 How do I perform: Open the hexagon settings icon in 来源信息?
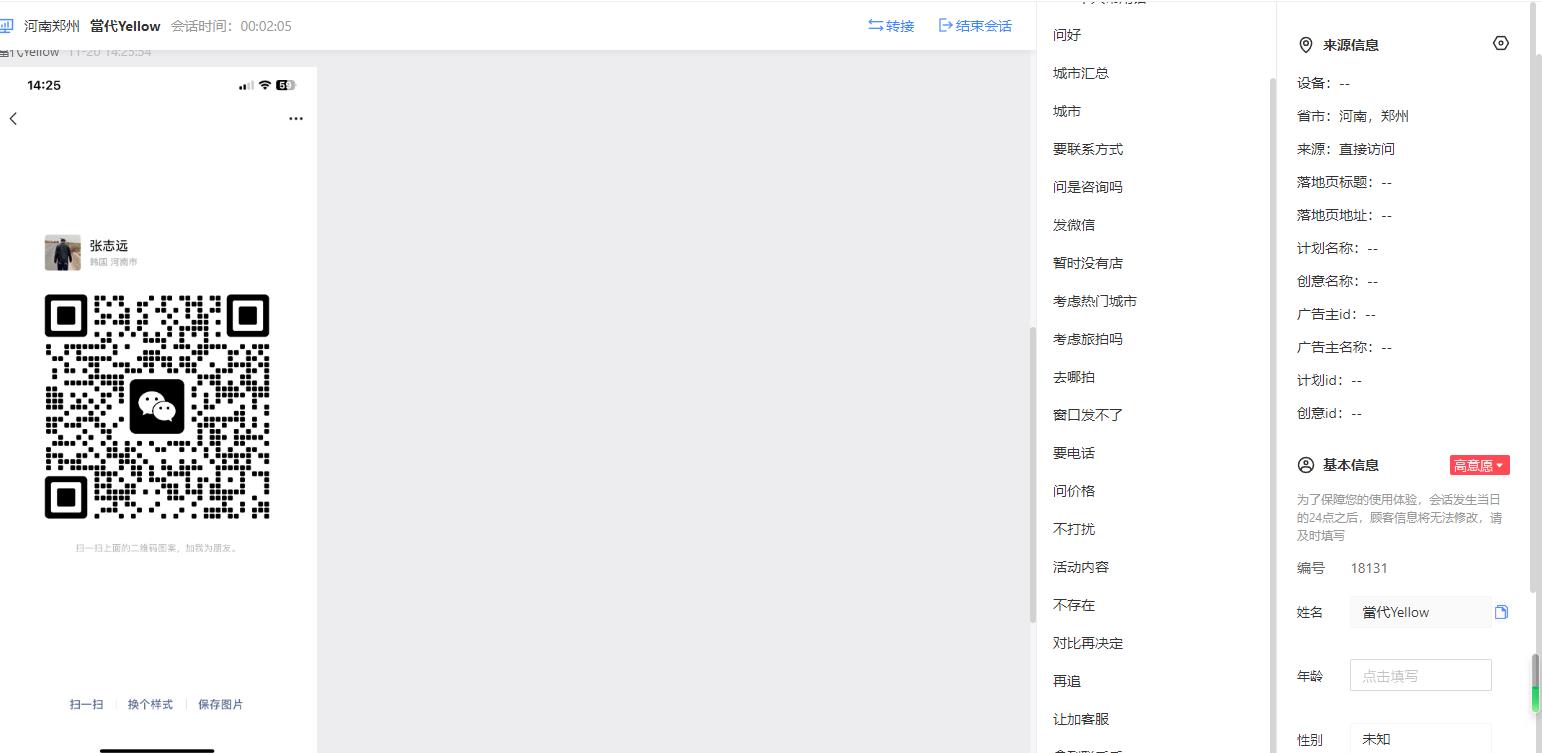click(x=1500, y=43)
